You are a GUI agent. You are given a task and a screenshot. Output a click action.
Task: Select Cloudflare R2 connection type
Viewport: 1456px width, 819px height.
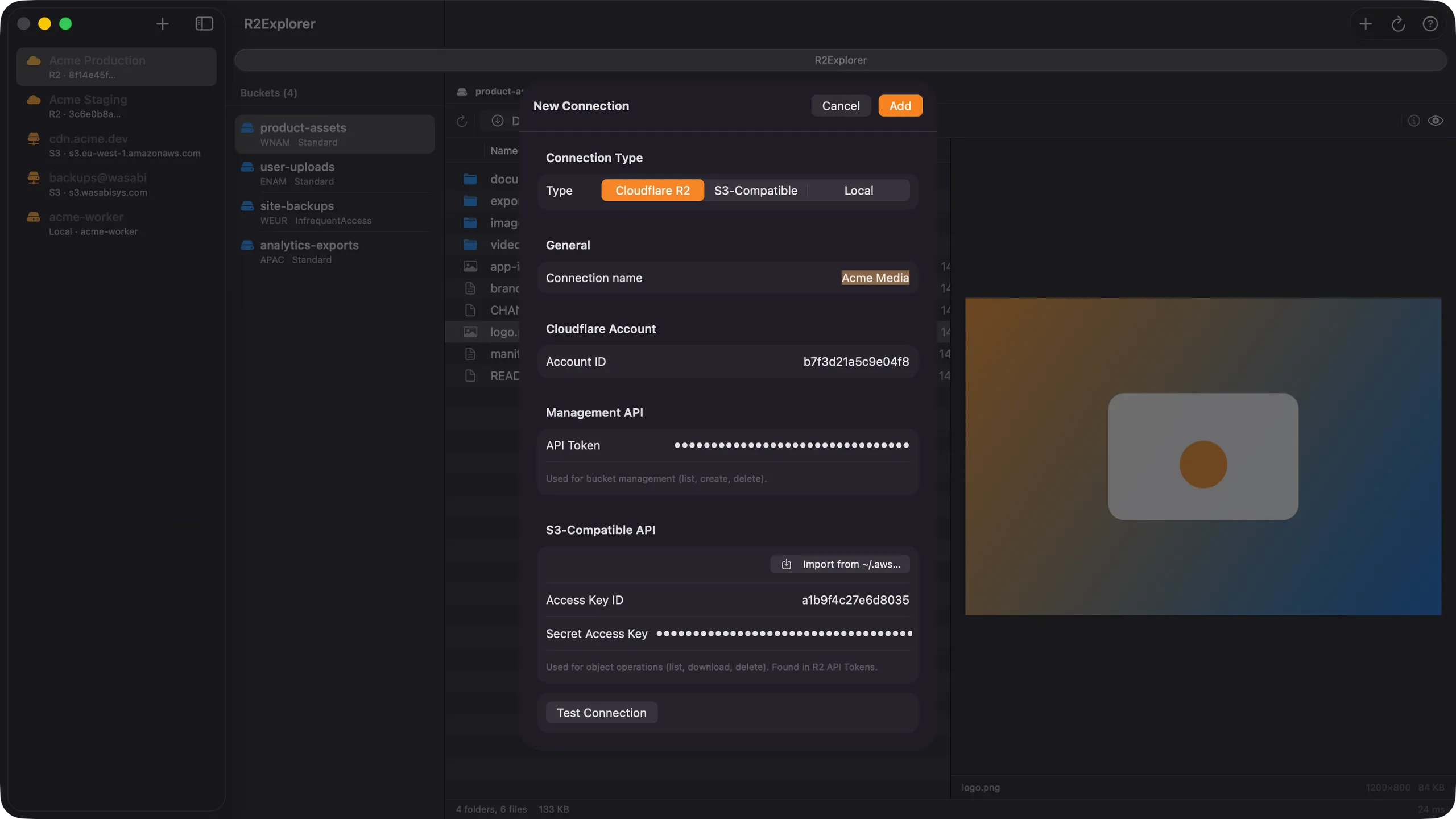click(x=652, y=191)
